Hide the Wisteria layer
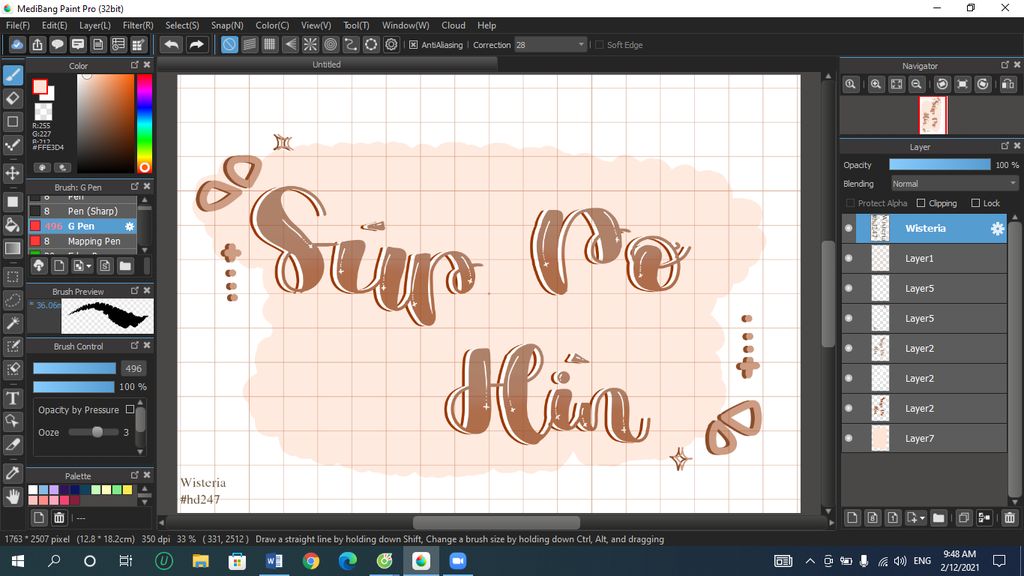This screenshot has height=576, width=1024. [x=848, y=229]
